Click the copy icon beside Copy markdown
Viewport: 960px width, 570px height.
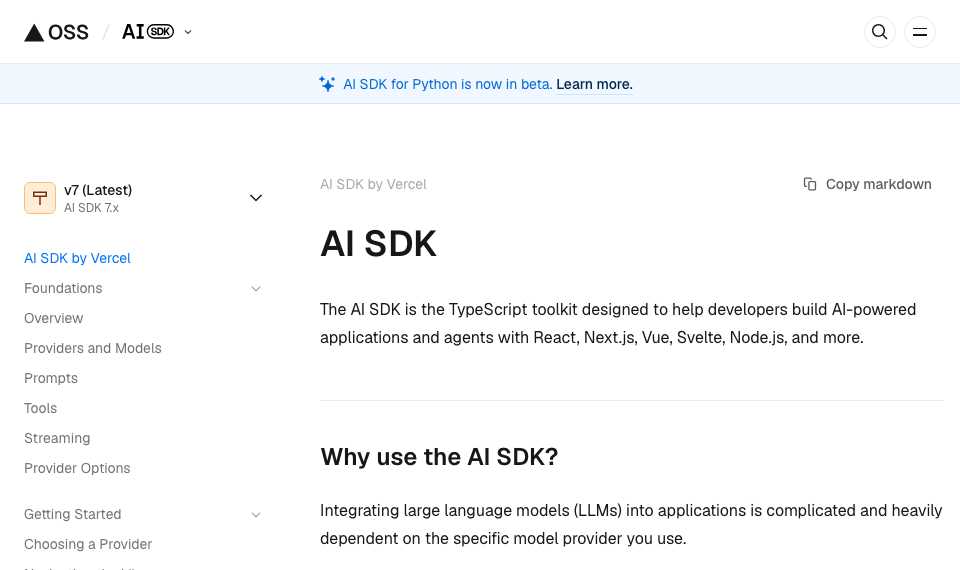coord(810,184)
